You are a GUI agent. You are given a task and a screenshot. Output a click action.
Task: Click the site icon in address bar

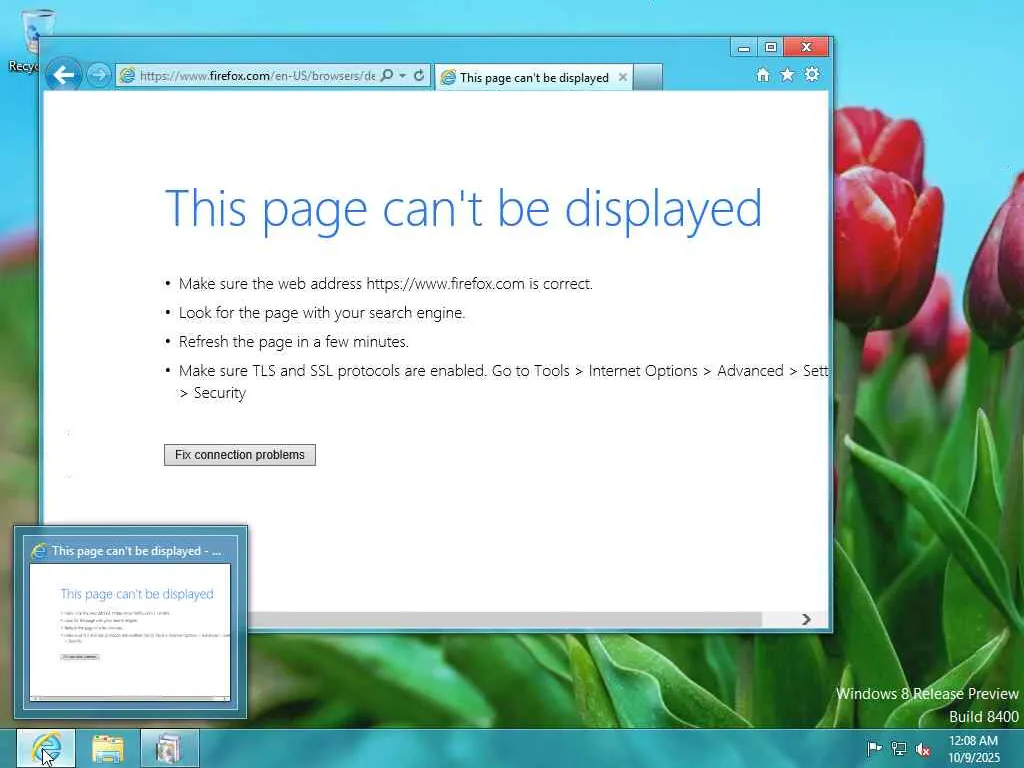(x=127, y=76)
